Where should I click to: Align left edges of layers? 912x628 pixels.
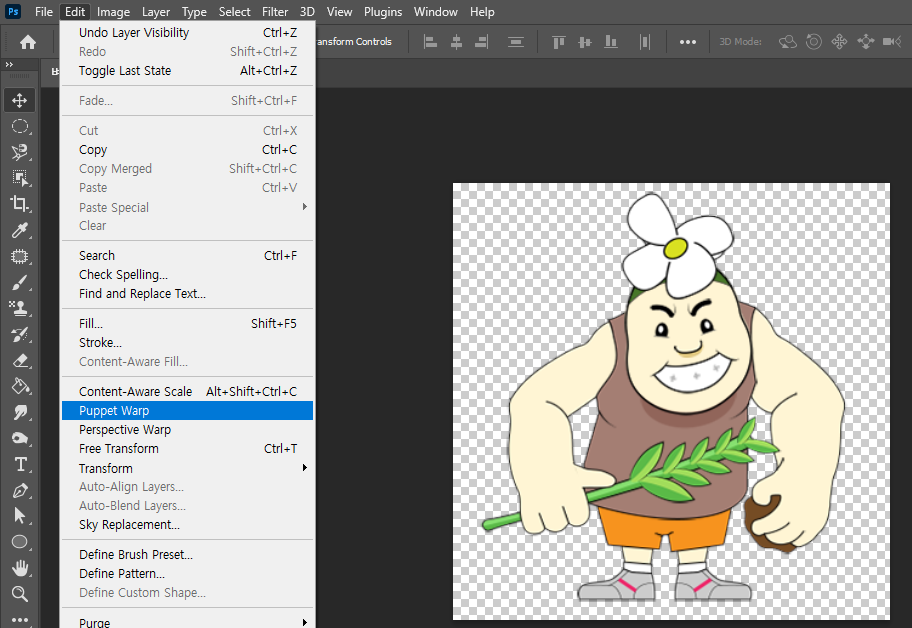click(x=430, y=42)
